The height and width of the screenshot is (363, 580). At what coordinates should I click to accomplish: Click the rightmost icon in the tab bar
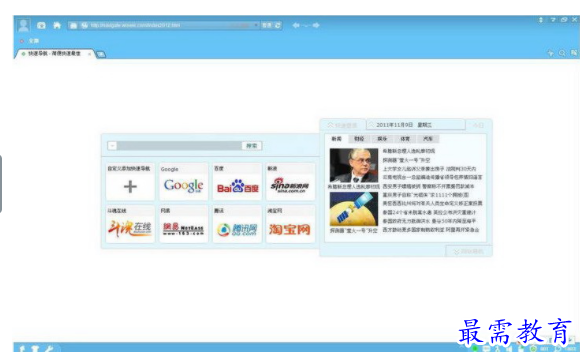click(x=573, y=53)
